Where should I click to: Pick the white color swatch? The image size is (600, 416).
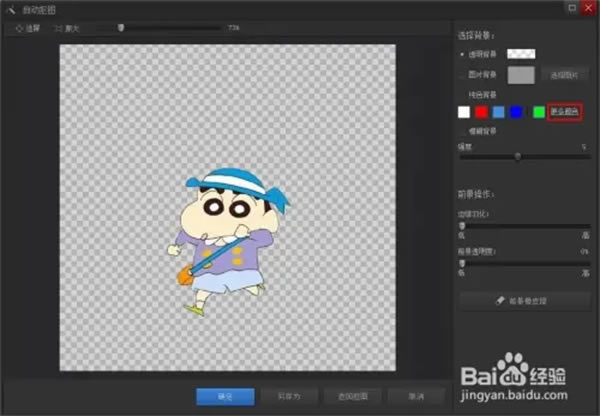click(464, 112)
